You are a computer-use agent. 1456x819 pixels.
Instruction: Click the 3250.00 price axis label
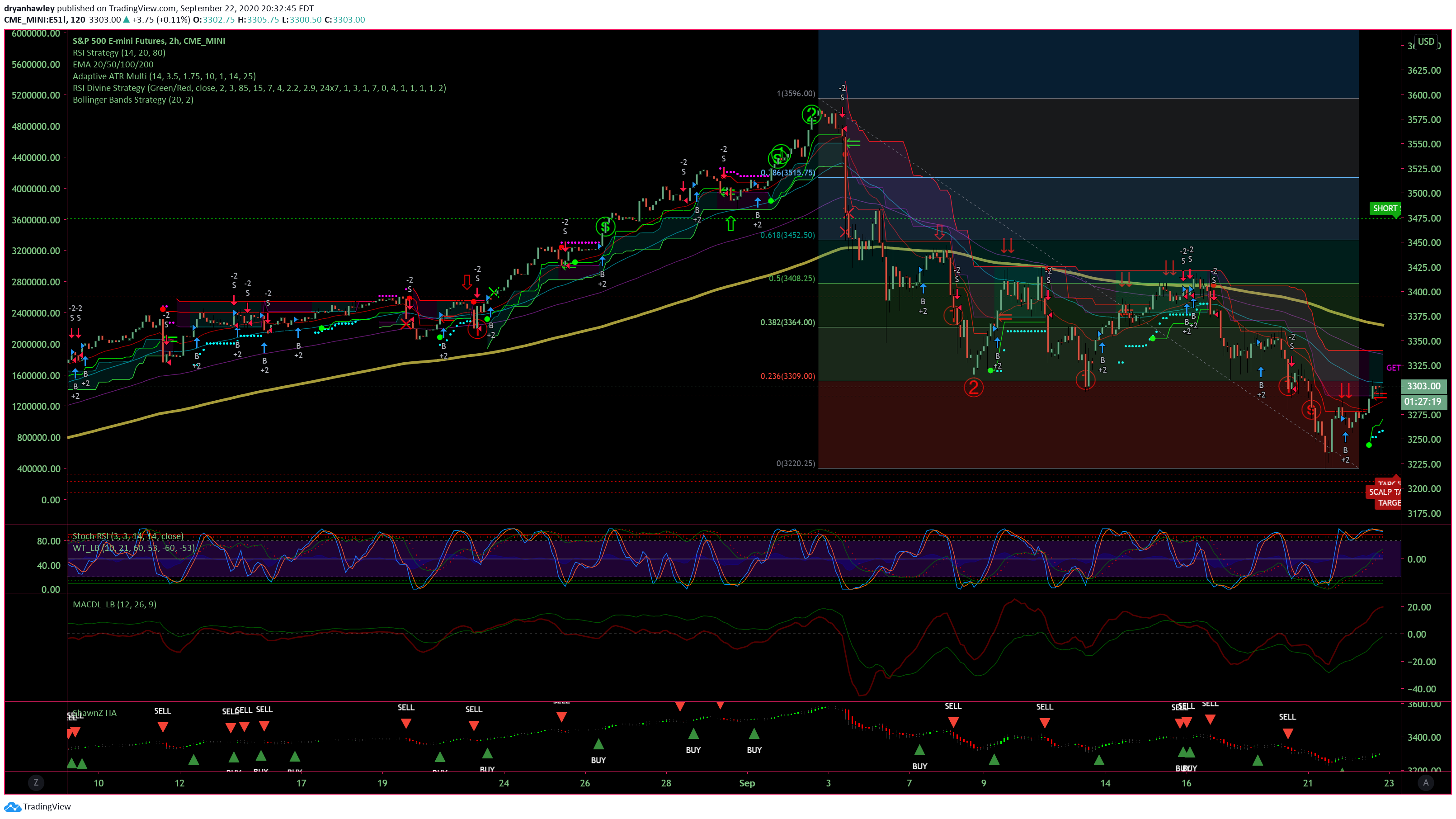[x=1424, y=440]
